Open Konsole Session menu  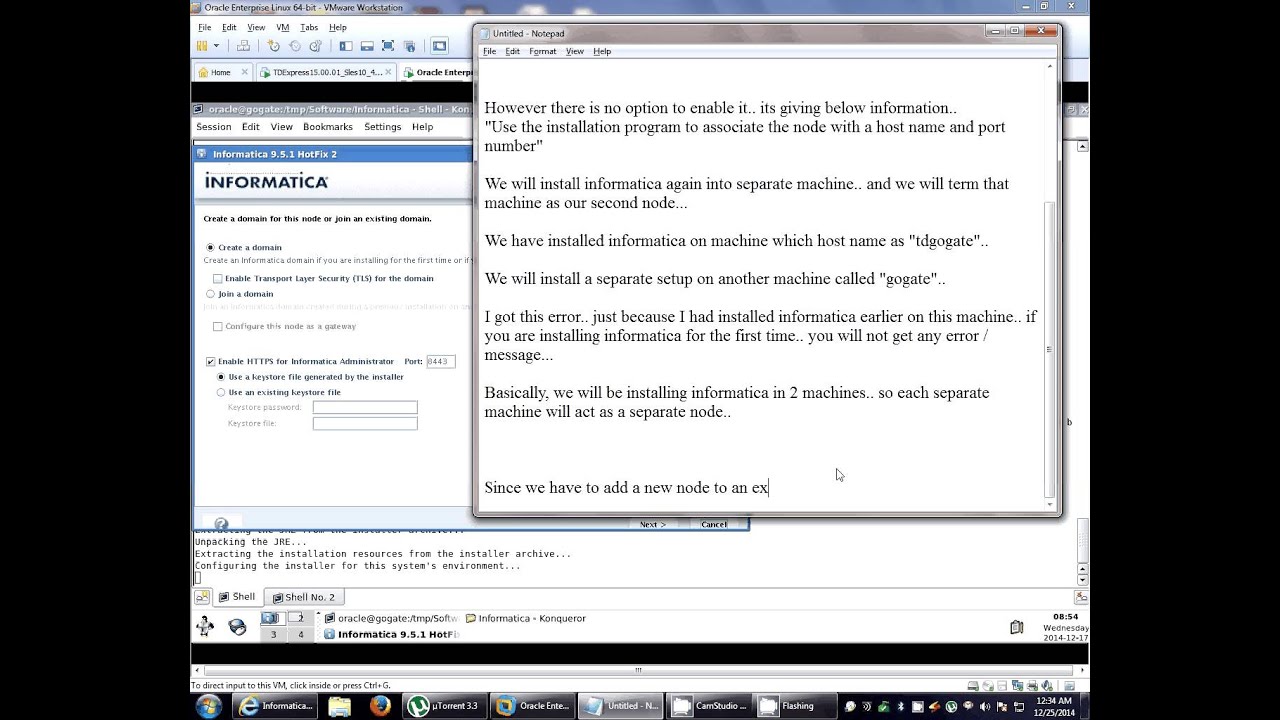pos(213,127)
